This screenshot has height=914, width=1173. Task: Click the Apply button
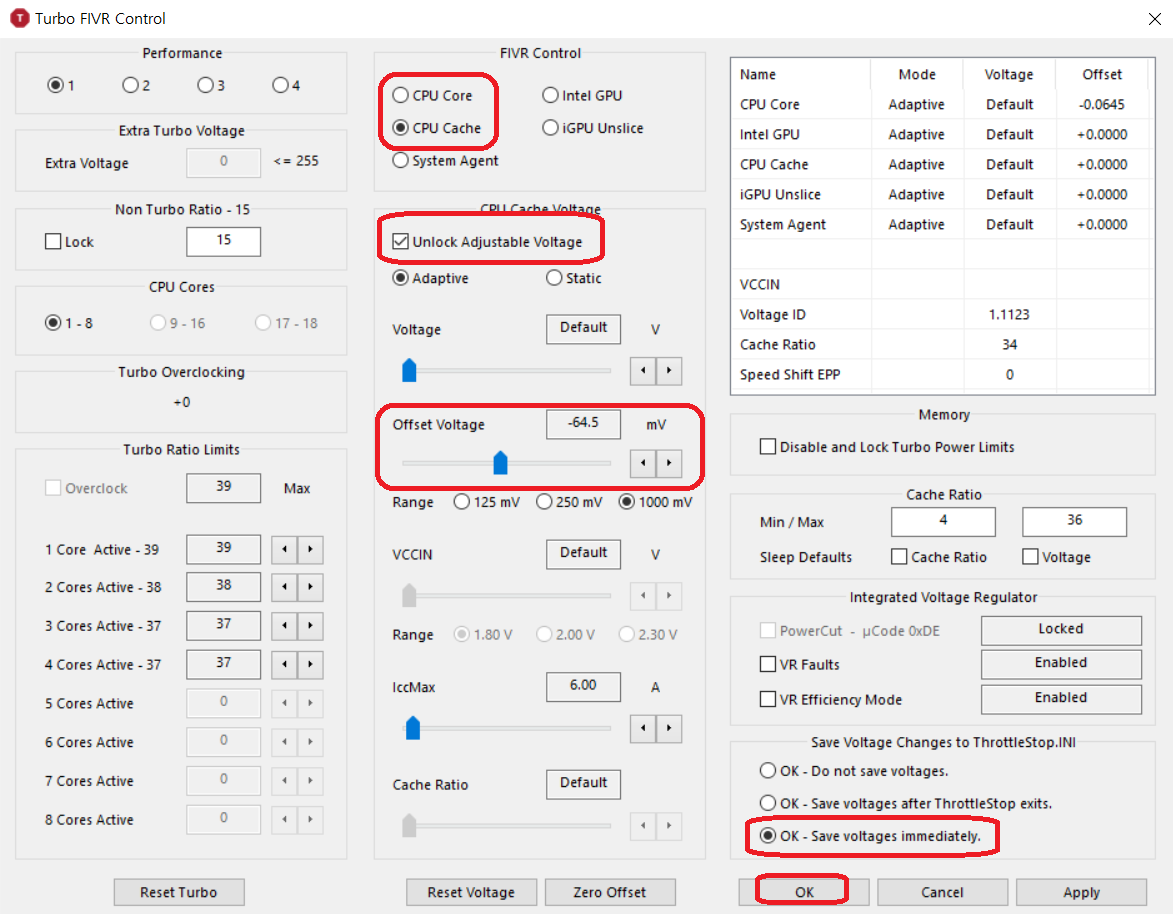(1081, 892)
